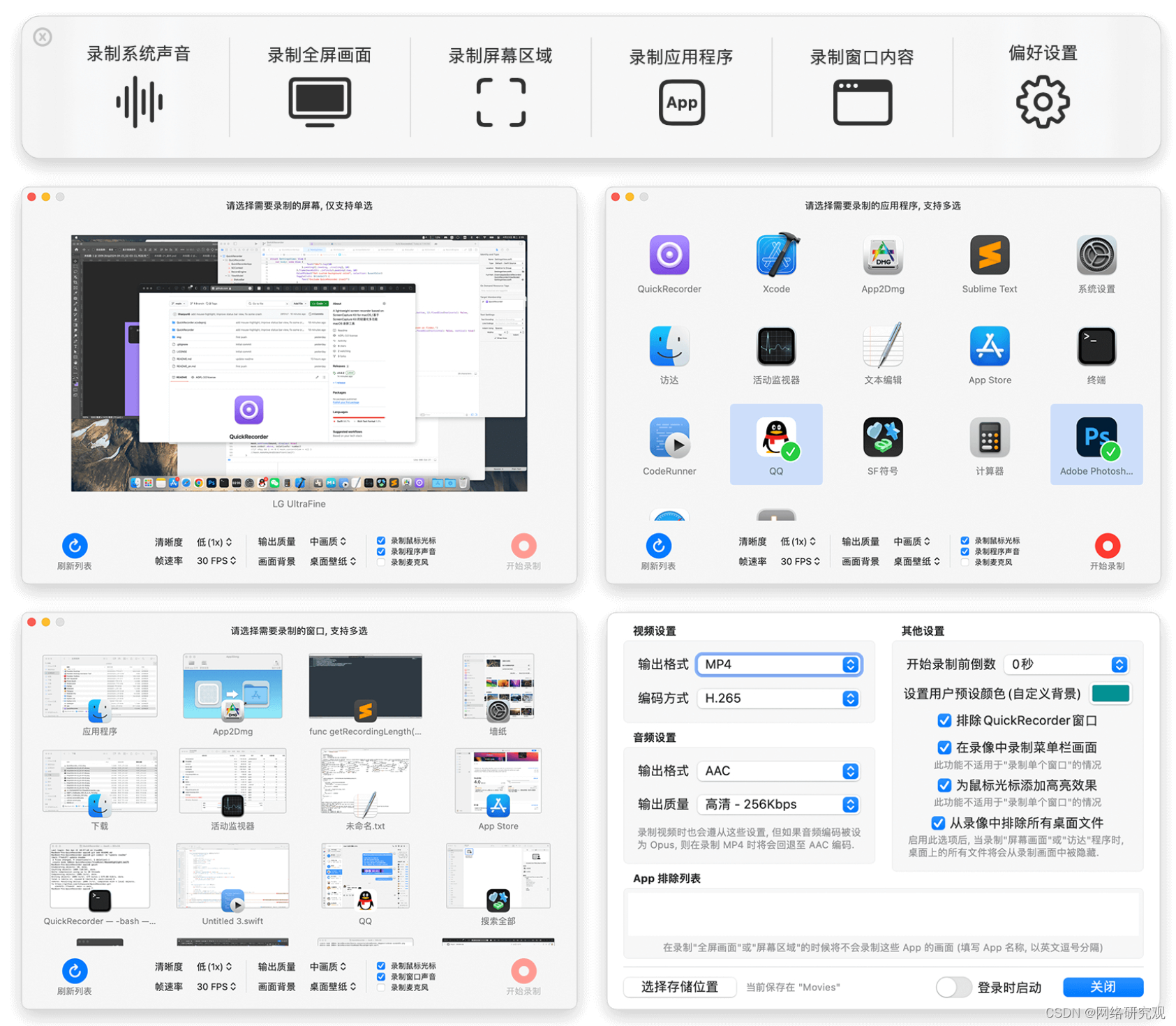1176x1026 pixels.
Task: Open the record application App icon
Action: point(681,103)
